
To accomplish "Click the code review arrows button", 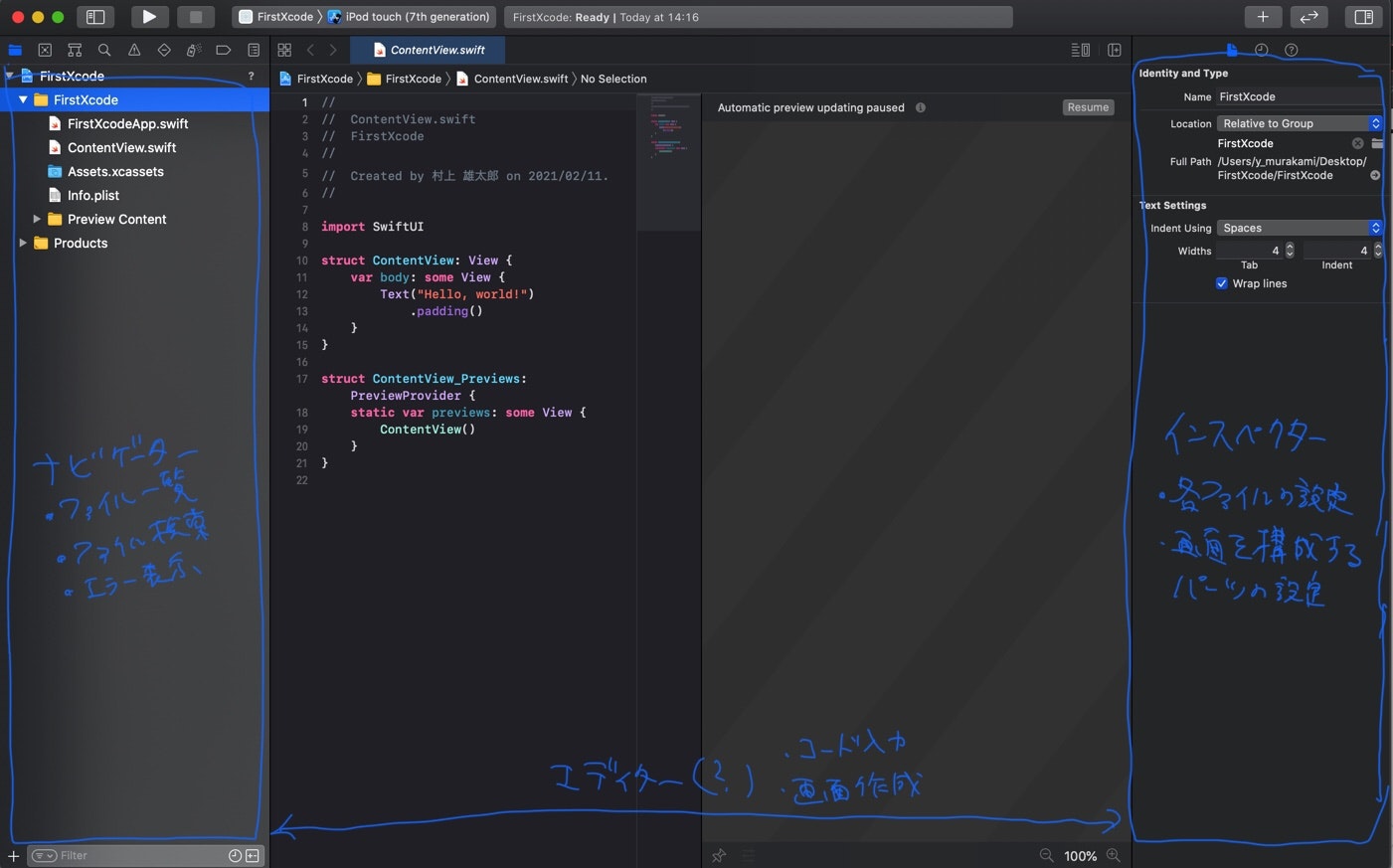I will click(1309, 17).
